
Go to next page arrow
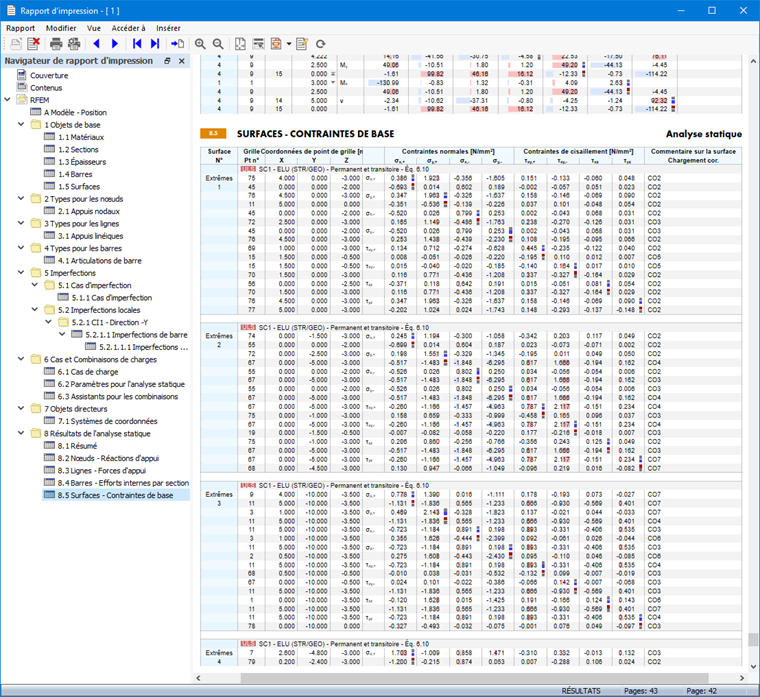point(115,44)
